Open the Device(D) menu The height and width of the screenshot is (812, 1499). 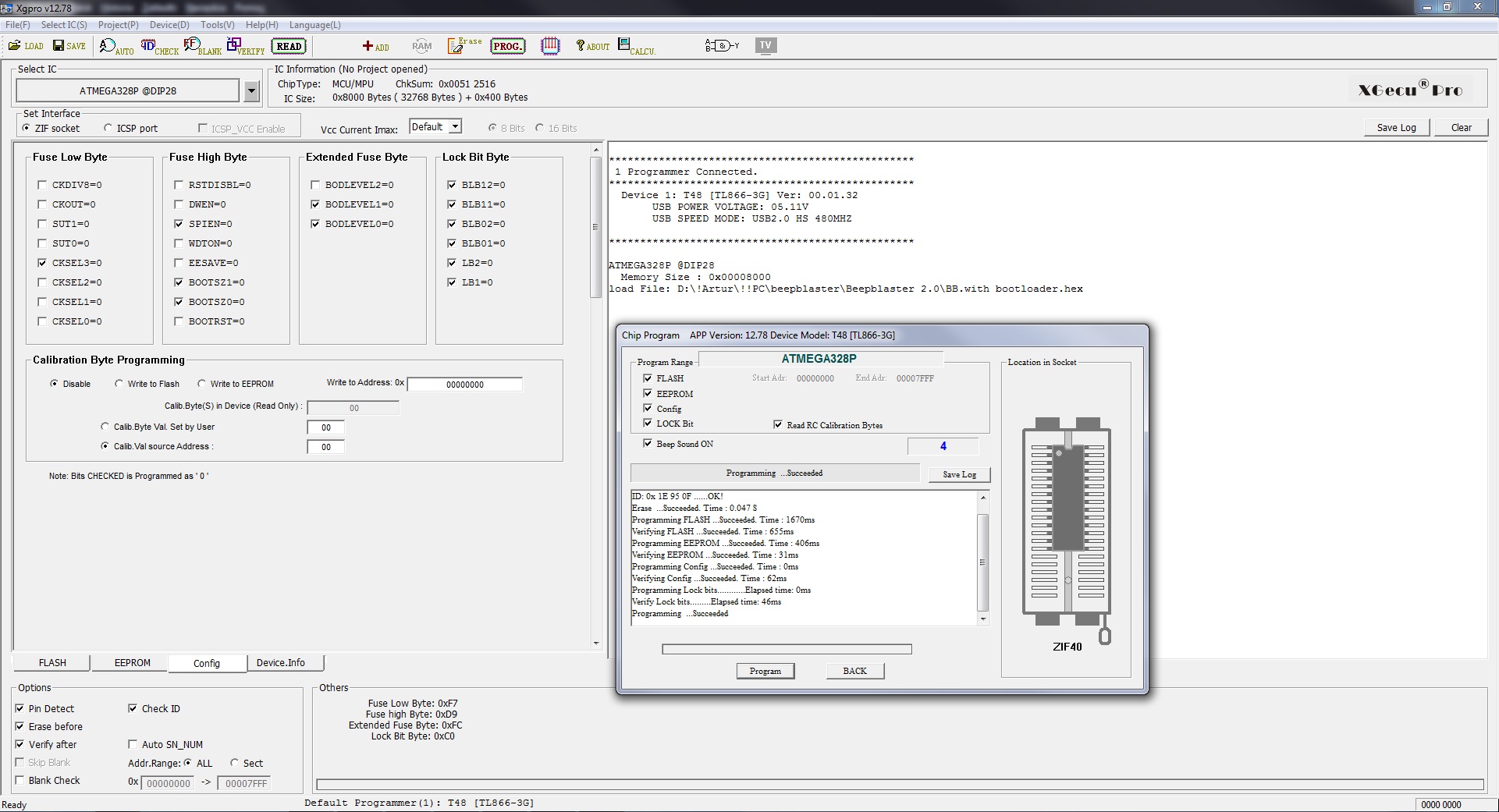[169, 25]
